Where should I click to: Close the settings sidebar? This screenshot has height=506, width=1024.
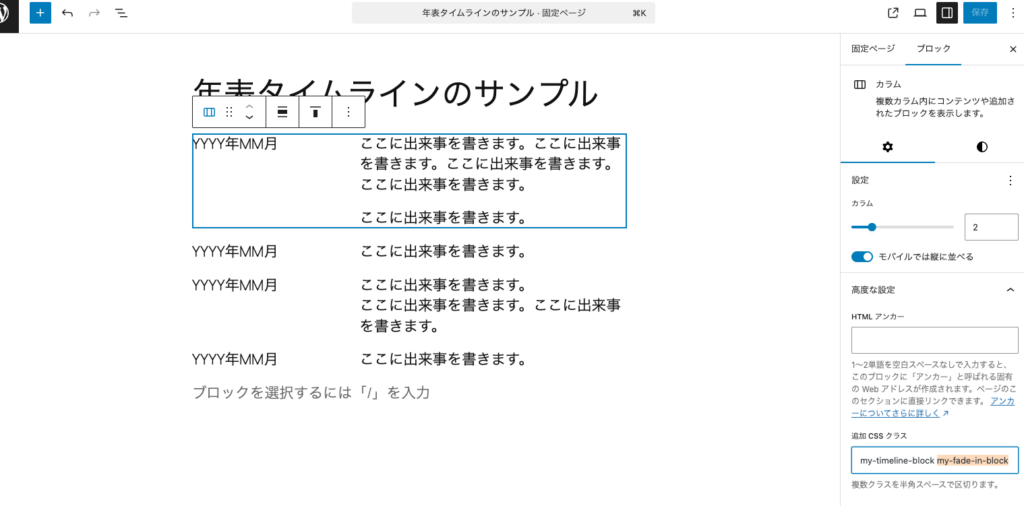click(1013, 49)
